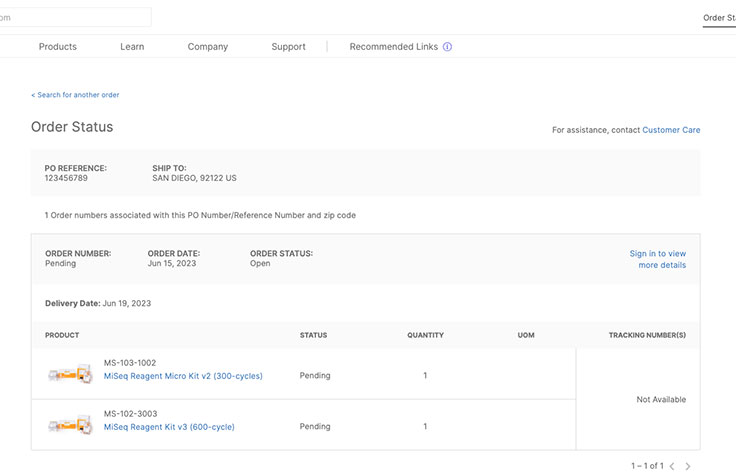Expand Recommended Links menu

(394, 47)
